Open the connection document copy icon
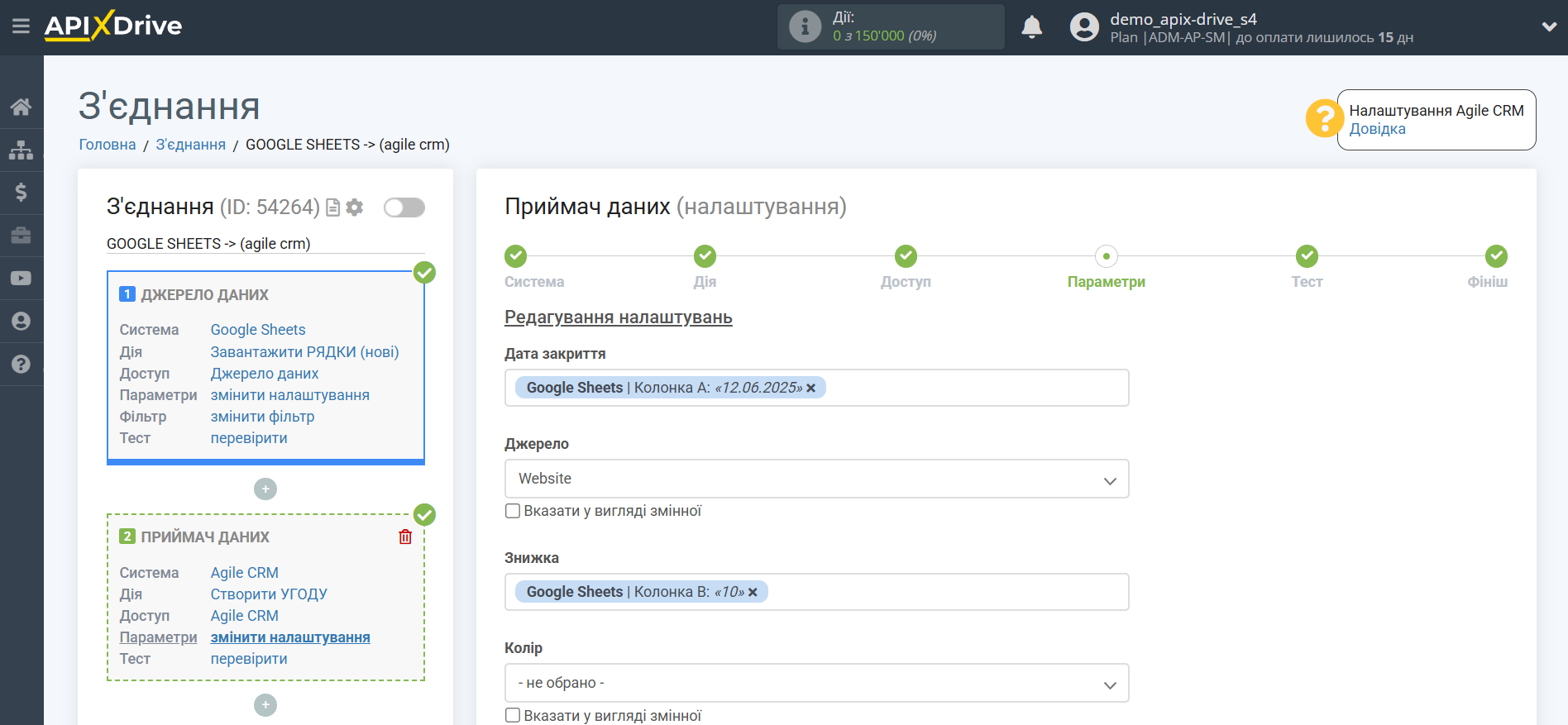Image resolution: width=1568 pixels, height=725 pixels. click(x=333, y=207)
